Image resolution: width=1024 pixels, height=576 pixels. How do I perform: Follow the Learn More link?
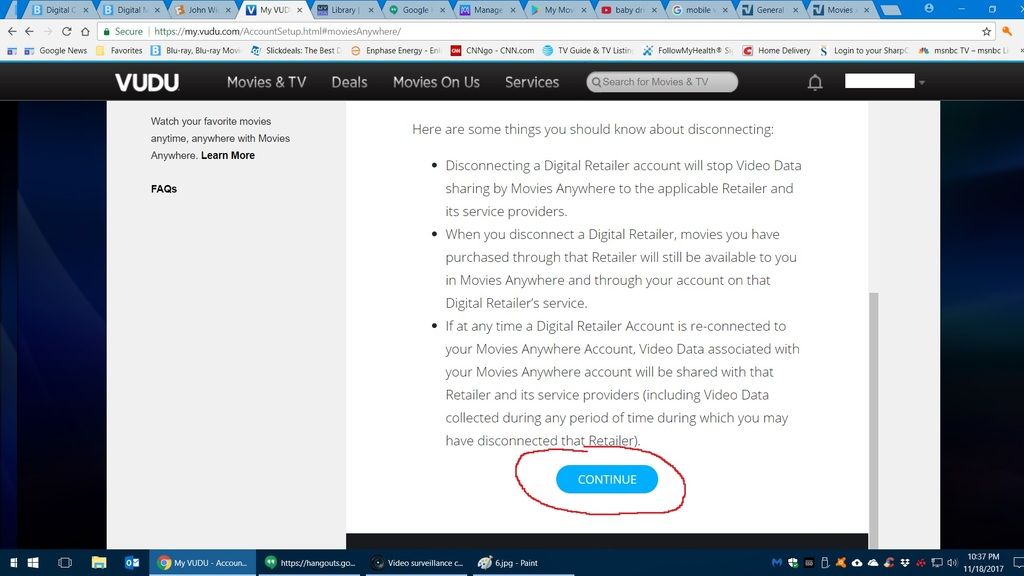[x=228, y=155]
